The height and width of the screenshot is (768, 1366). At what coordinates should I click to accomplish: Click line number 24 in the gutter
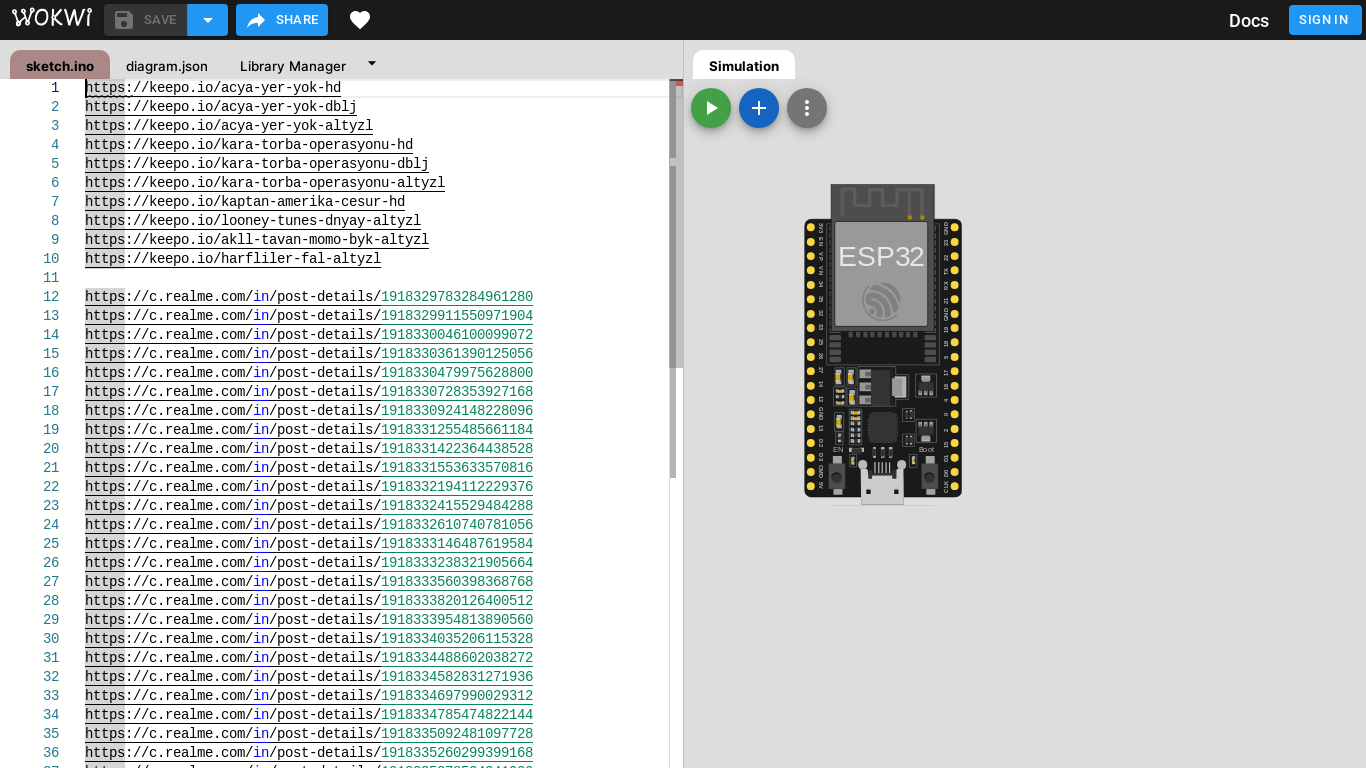click(x=51, y=525)
